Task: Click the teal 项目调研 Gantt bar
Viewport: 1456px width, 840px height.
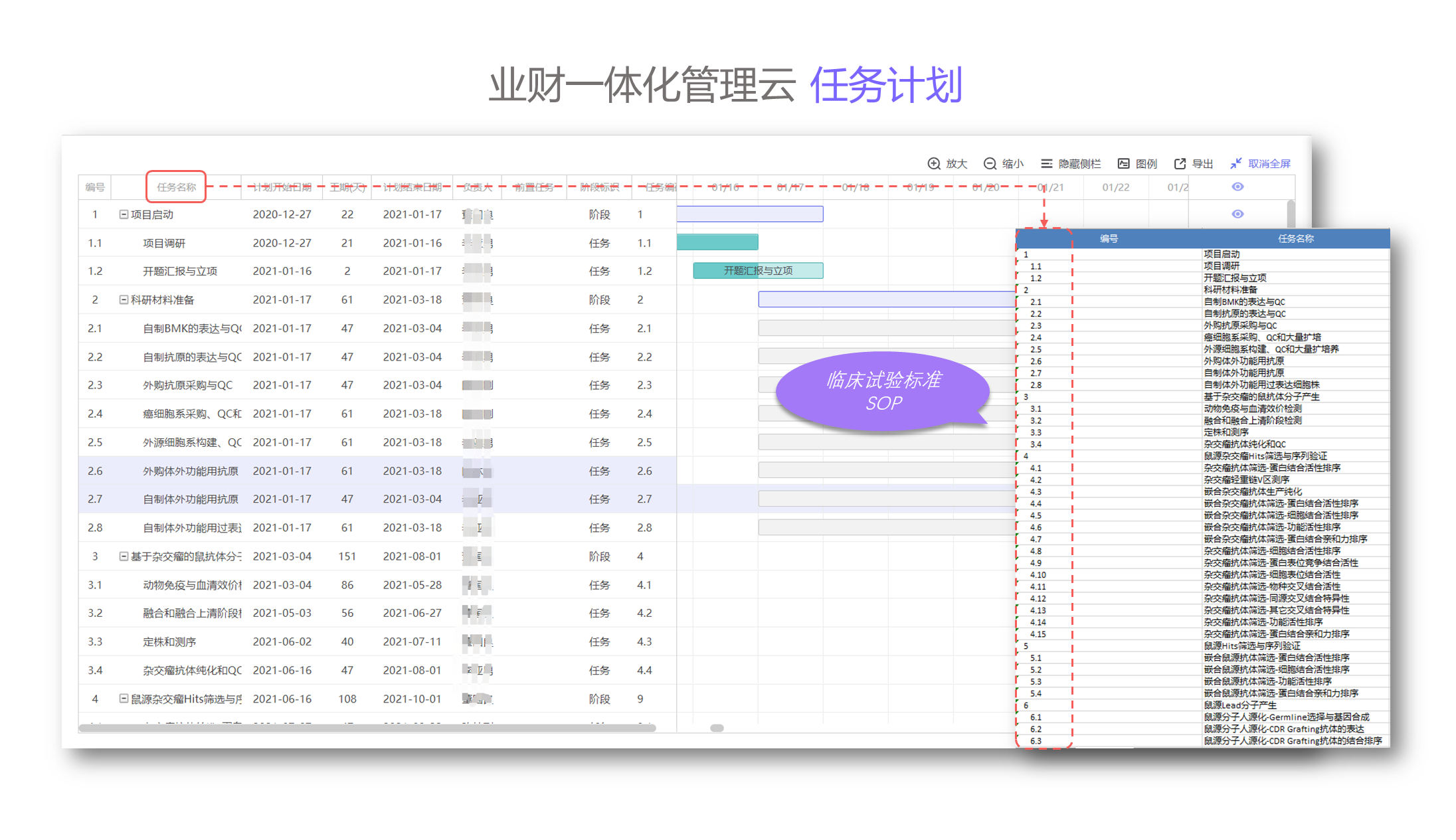Action: click(717, 242)
